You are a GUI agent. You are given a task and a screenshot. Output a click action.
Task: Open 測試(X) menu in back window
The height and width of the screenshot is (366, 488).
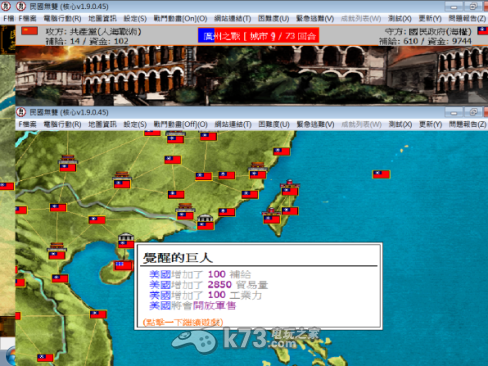pyautogui.click(x=400, y=18)
